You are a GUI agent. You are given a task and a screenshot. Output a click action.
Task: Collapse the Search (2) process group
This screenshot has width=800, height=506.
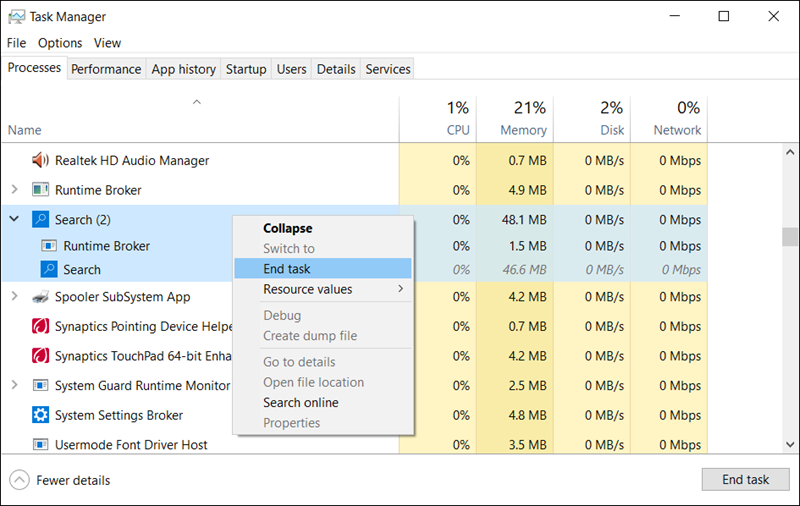[14, 219]
